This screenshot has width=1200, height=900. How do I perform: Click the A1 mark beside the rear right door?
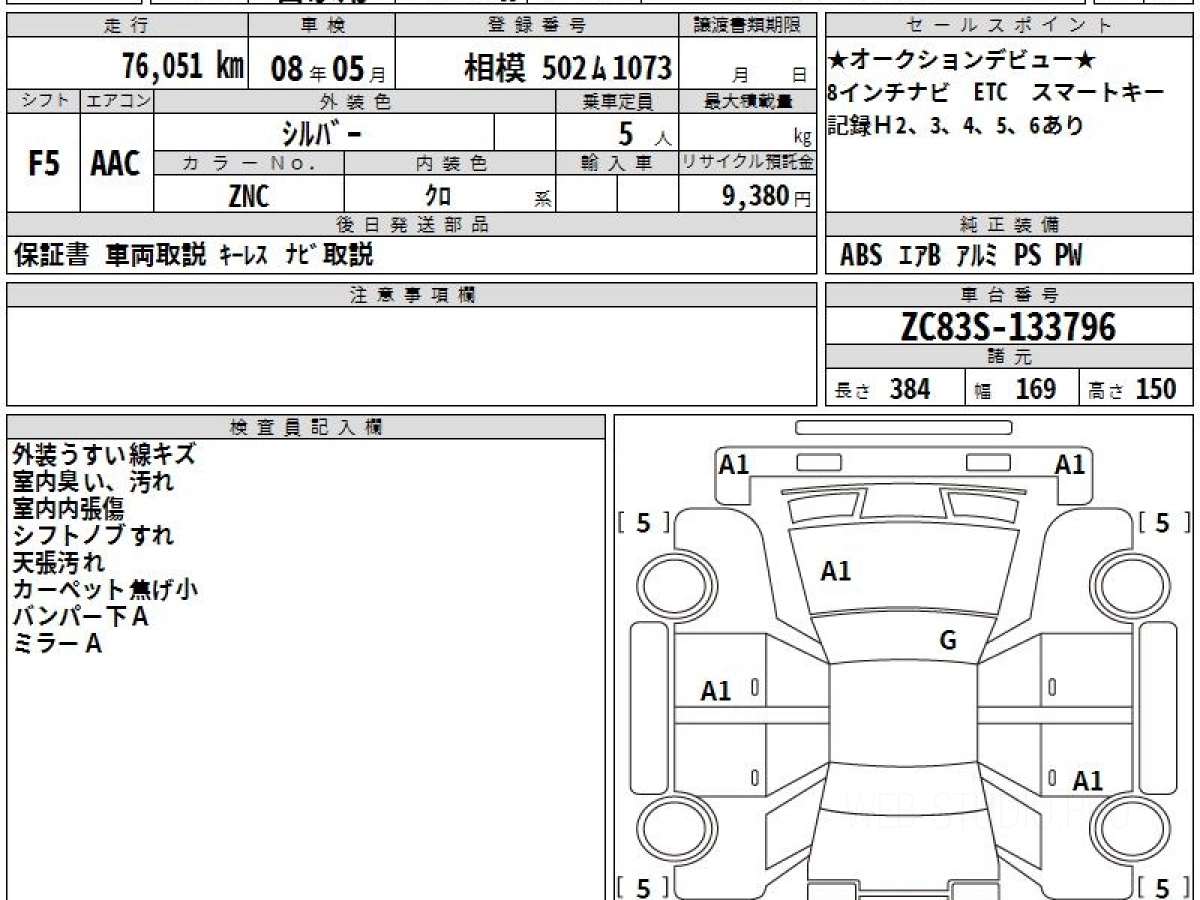(x=1087, y=781)
